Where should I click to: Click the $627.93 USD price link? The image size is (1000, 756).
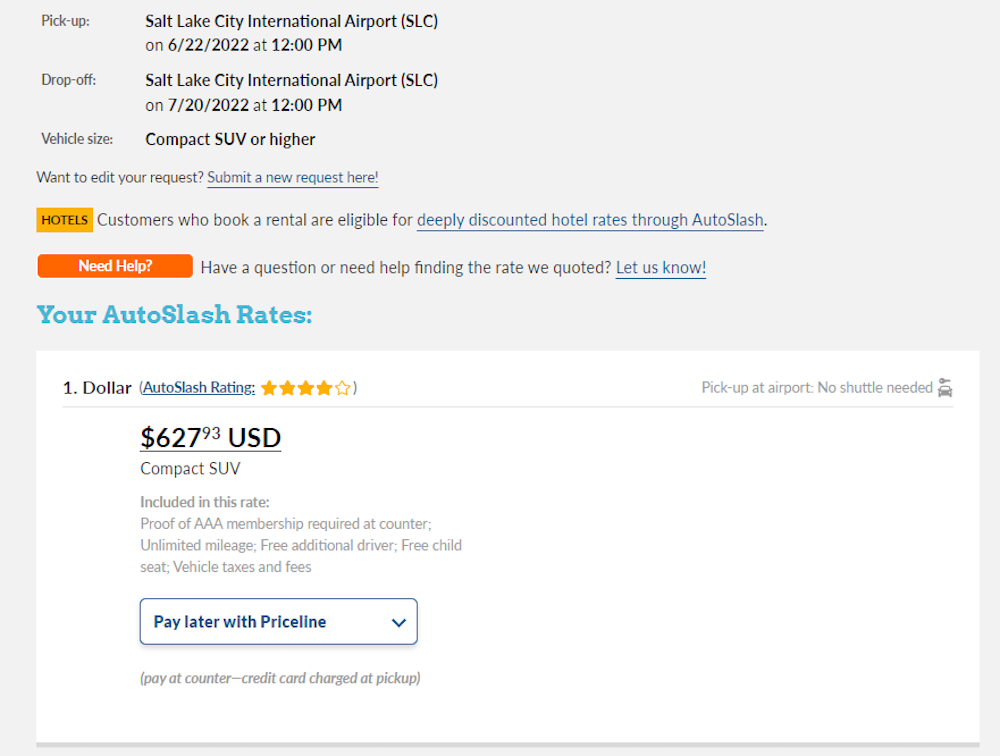pos(210,438)
